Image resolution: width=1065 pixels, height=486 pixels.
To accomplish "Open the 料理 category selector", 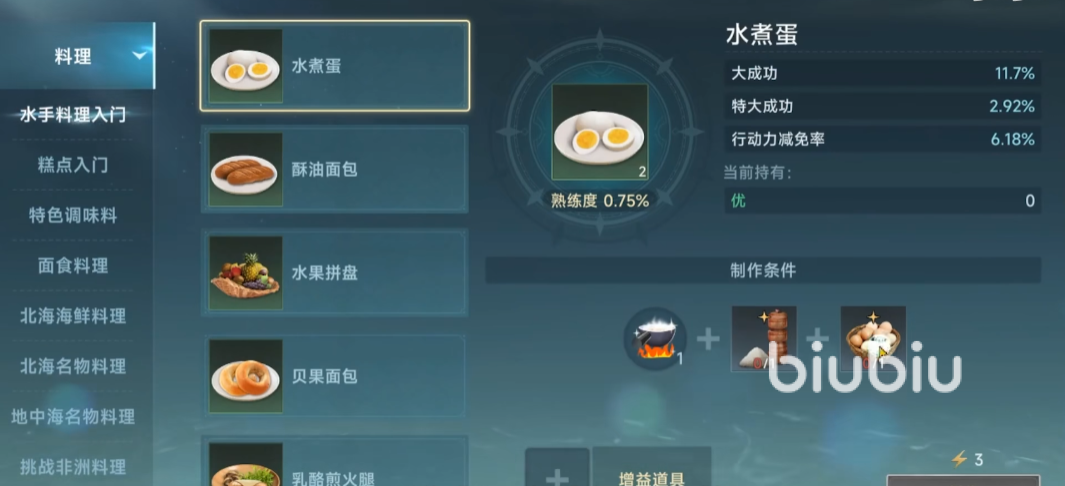I will [x=77, y=56].
